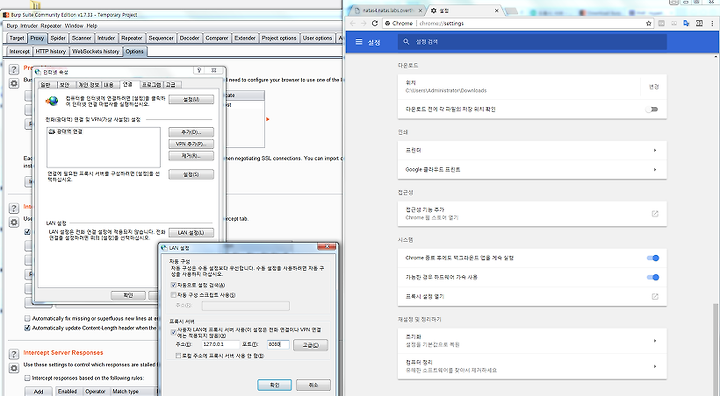The width and height of the screenshot is (720, 396).
Task: Select 보안 tab in Internet Properties
Action: coord(65,85)
